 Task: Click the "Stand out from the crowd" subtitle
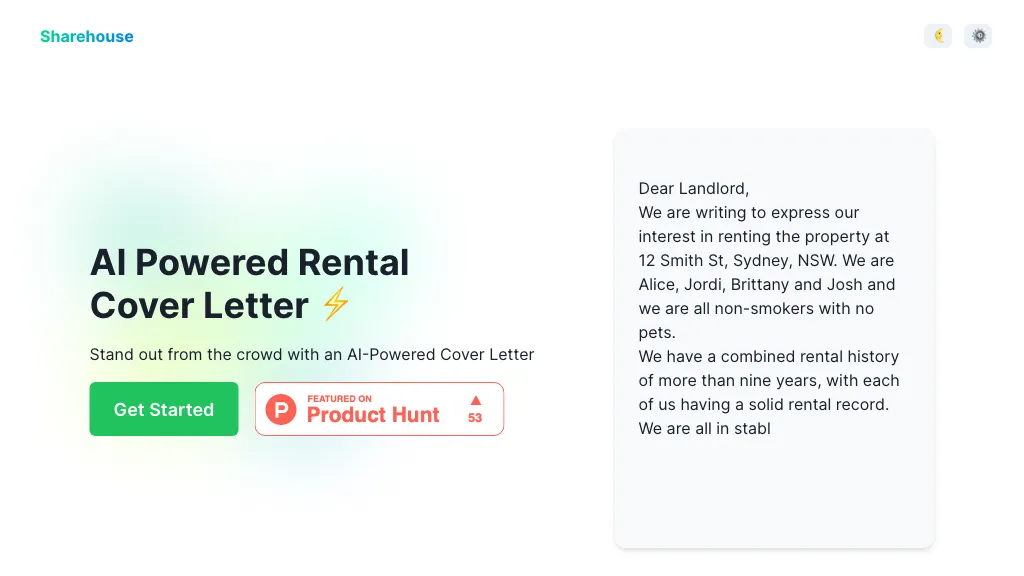311,354
